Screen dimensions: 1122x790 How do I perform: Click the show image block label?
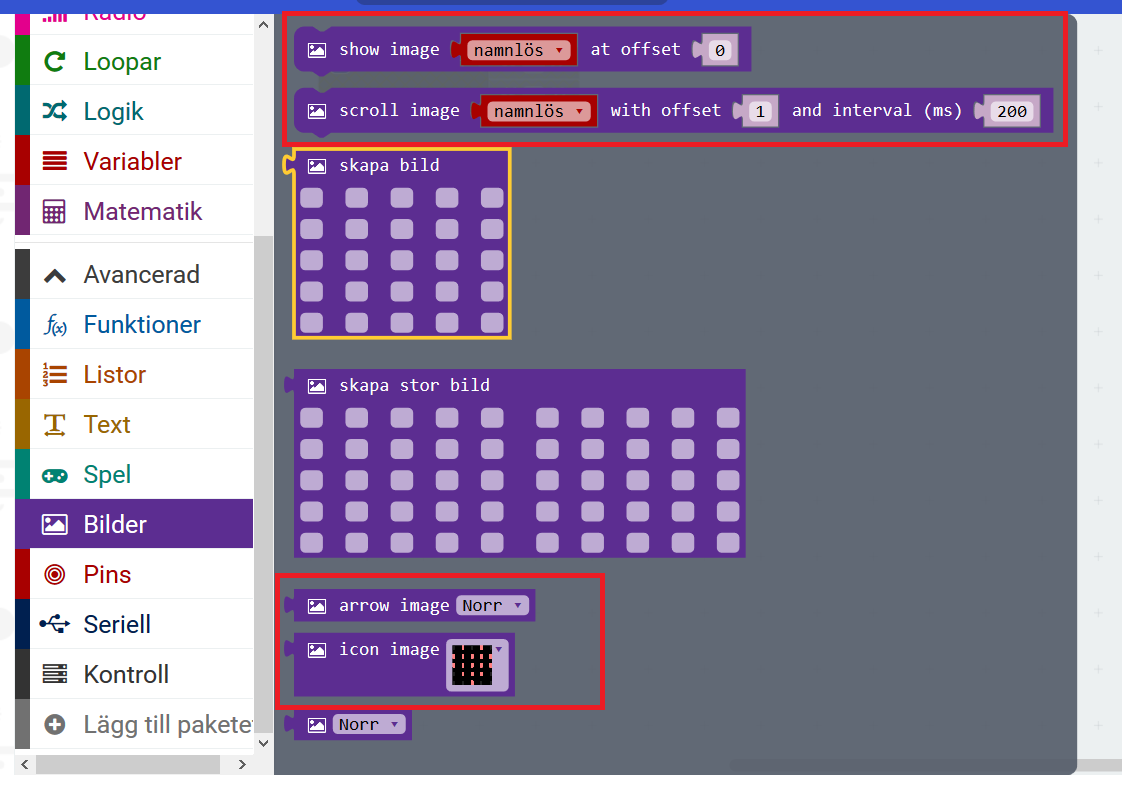pyautogui.click(x=389, y=49)
